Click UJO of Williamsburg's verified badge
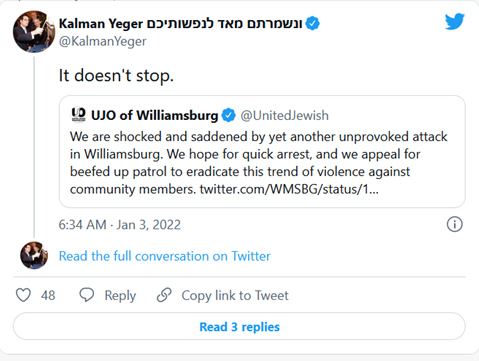 coord(229,115)
